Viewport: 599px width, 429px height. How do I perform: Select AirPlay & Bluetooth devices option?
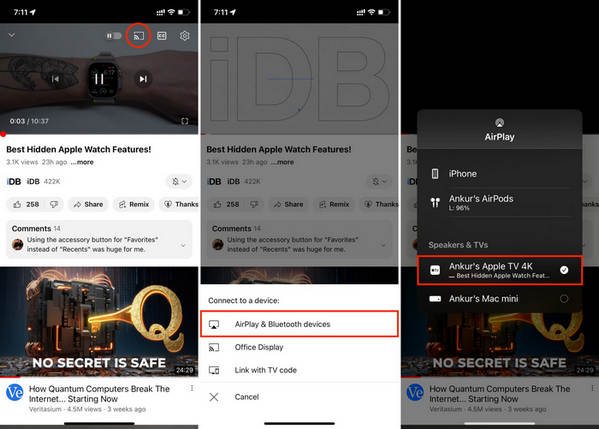(299, 324)
